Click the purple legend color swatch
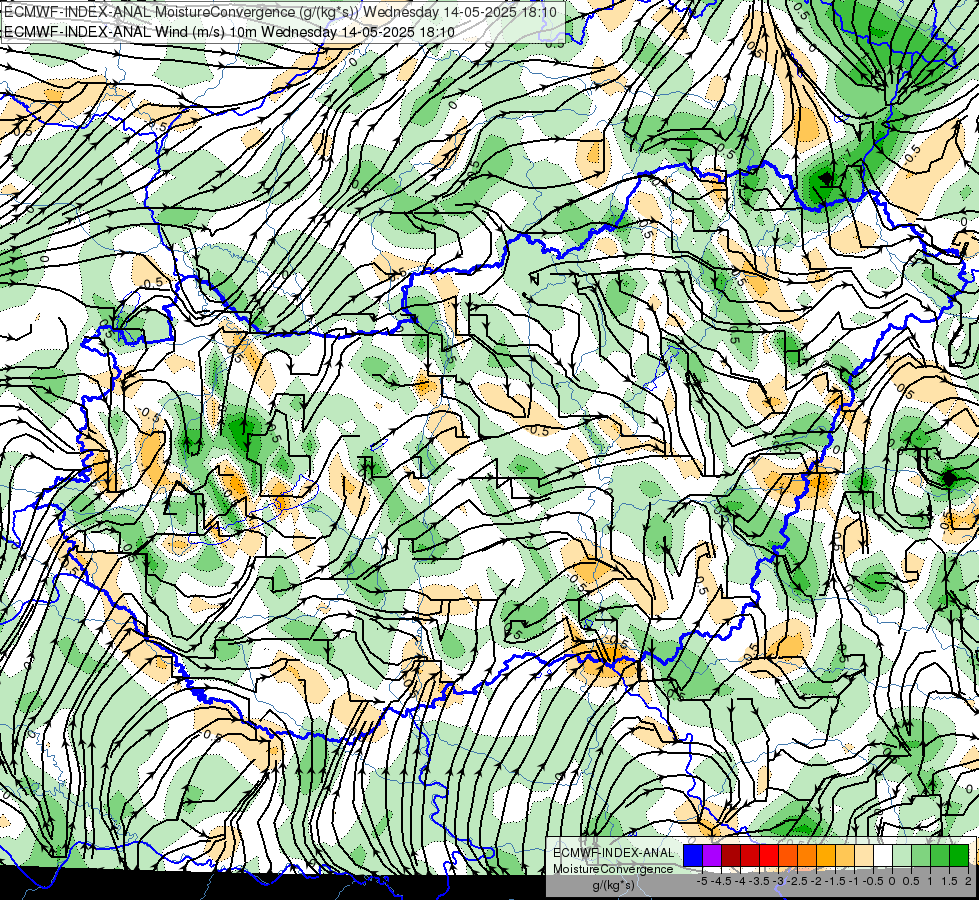 pyautogui.click(x=712, y=856)
